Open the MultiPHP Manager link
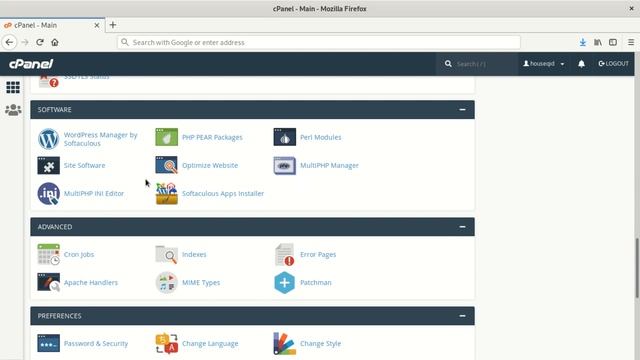This screenshot has width=640, height=360. click(x=329, y=165)
